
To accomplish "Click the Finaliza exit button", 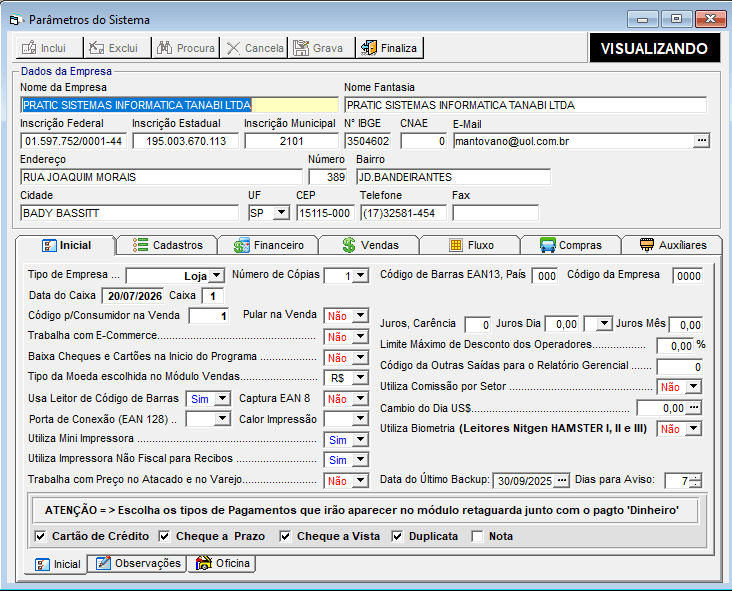I will click(389, 48).
